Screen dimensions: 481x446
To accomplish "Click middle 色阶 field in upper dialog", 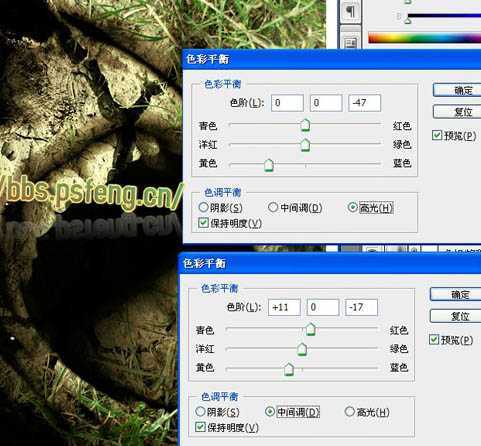I will click(x=326, y=103).
